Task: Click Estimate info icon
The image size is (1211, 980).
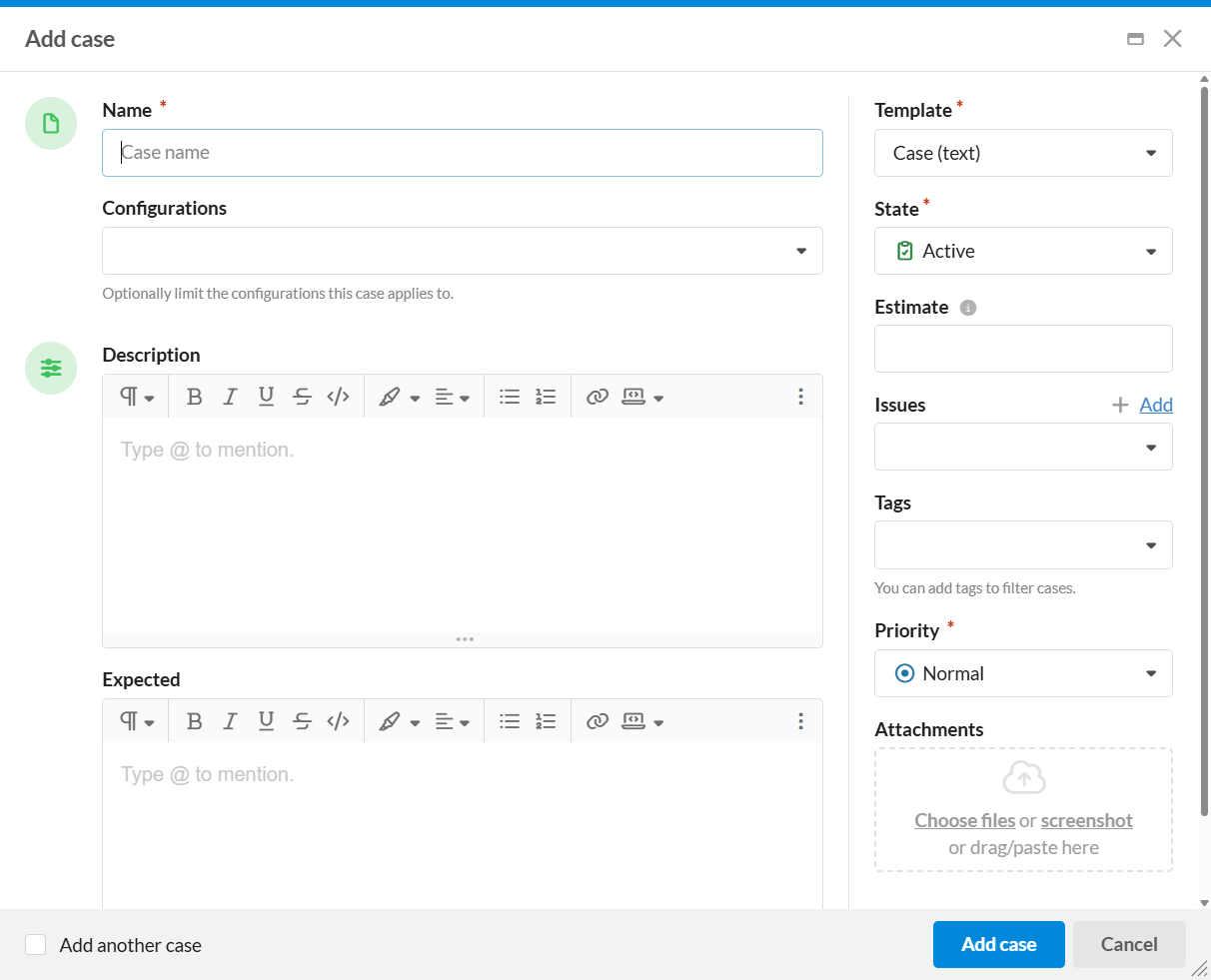Action: pos(967,308)
